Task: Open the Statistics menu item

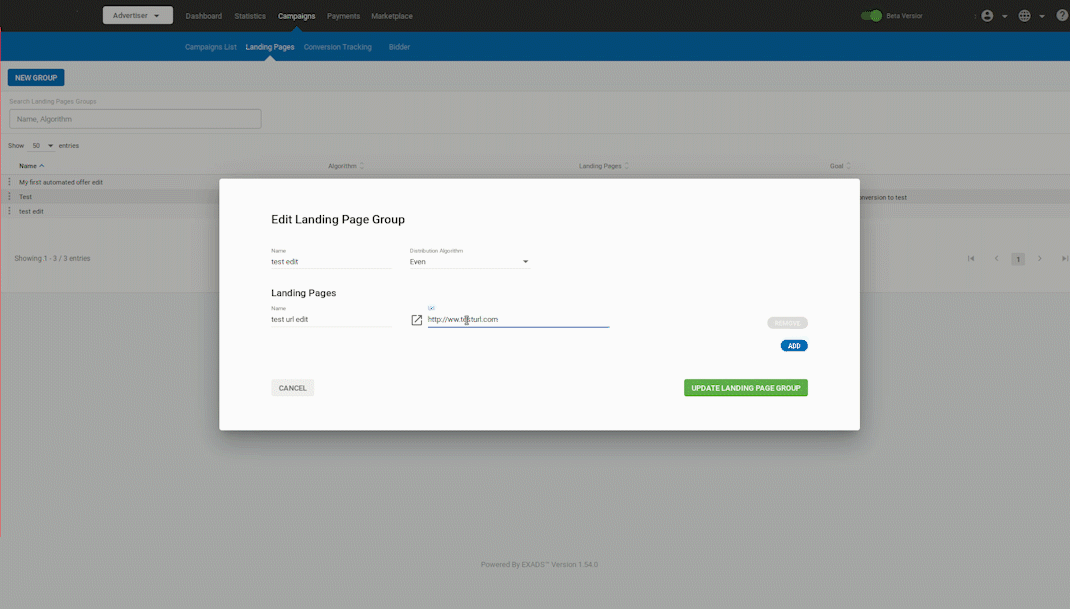Action: pyautogui.click(x=250, y=16)
